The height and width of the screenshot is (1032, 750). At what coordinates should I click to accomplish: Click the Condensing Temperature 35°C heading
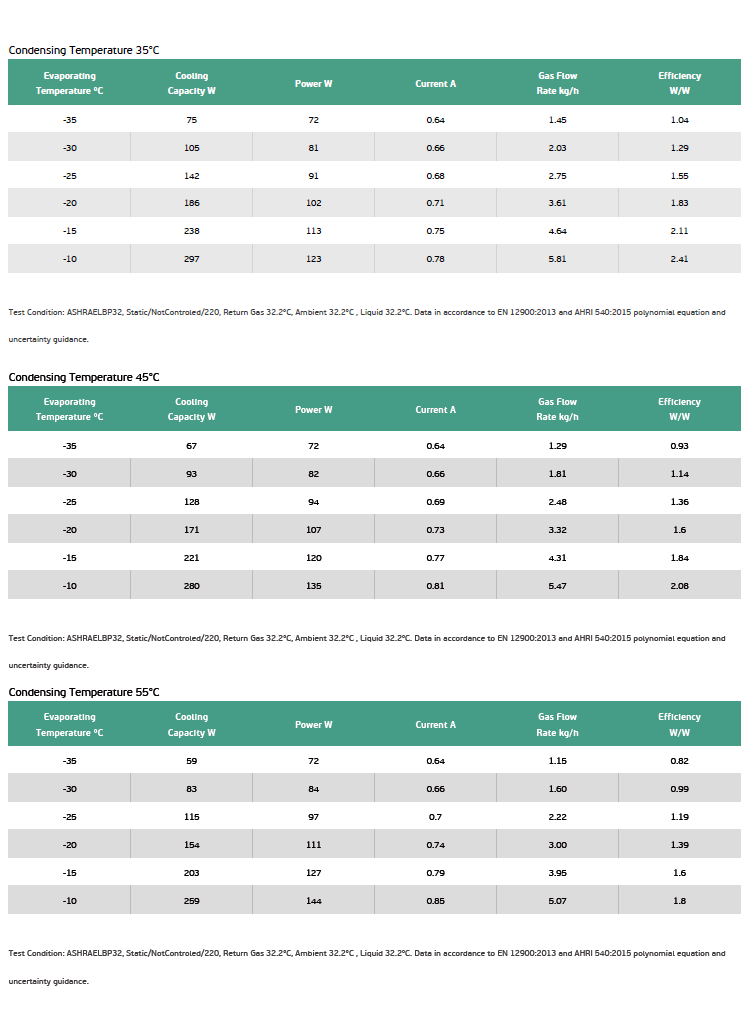pyautogui.click(x=84, y=50)
